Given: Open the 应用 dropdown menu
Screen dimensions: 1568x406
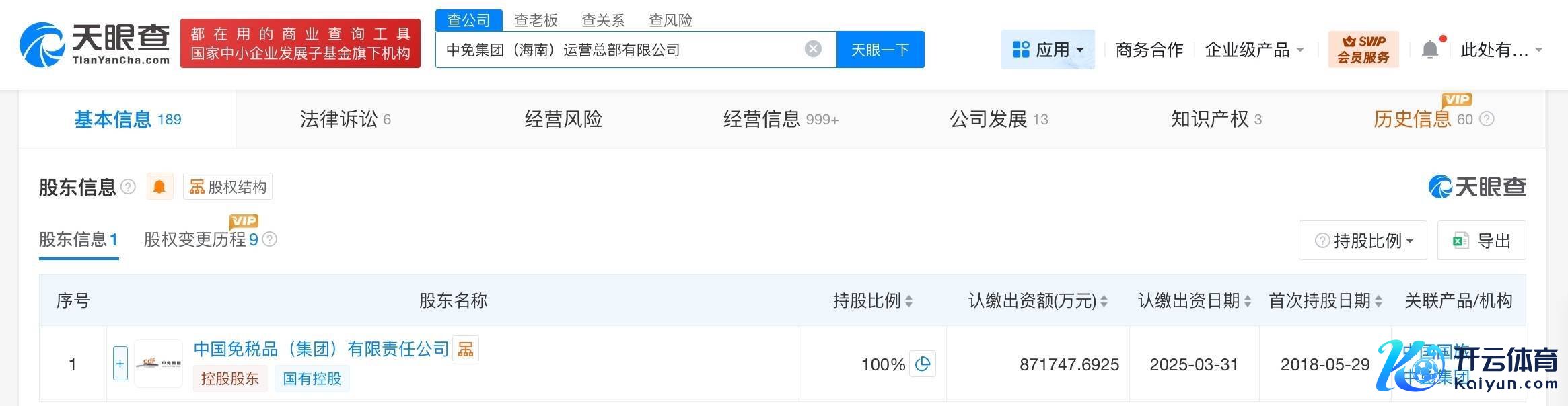Looking at the screenshot, I should [1048, 50].
